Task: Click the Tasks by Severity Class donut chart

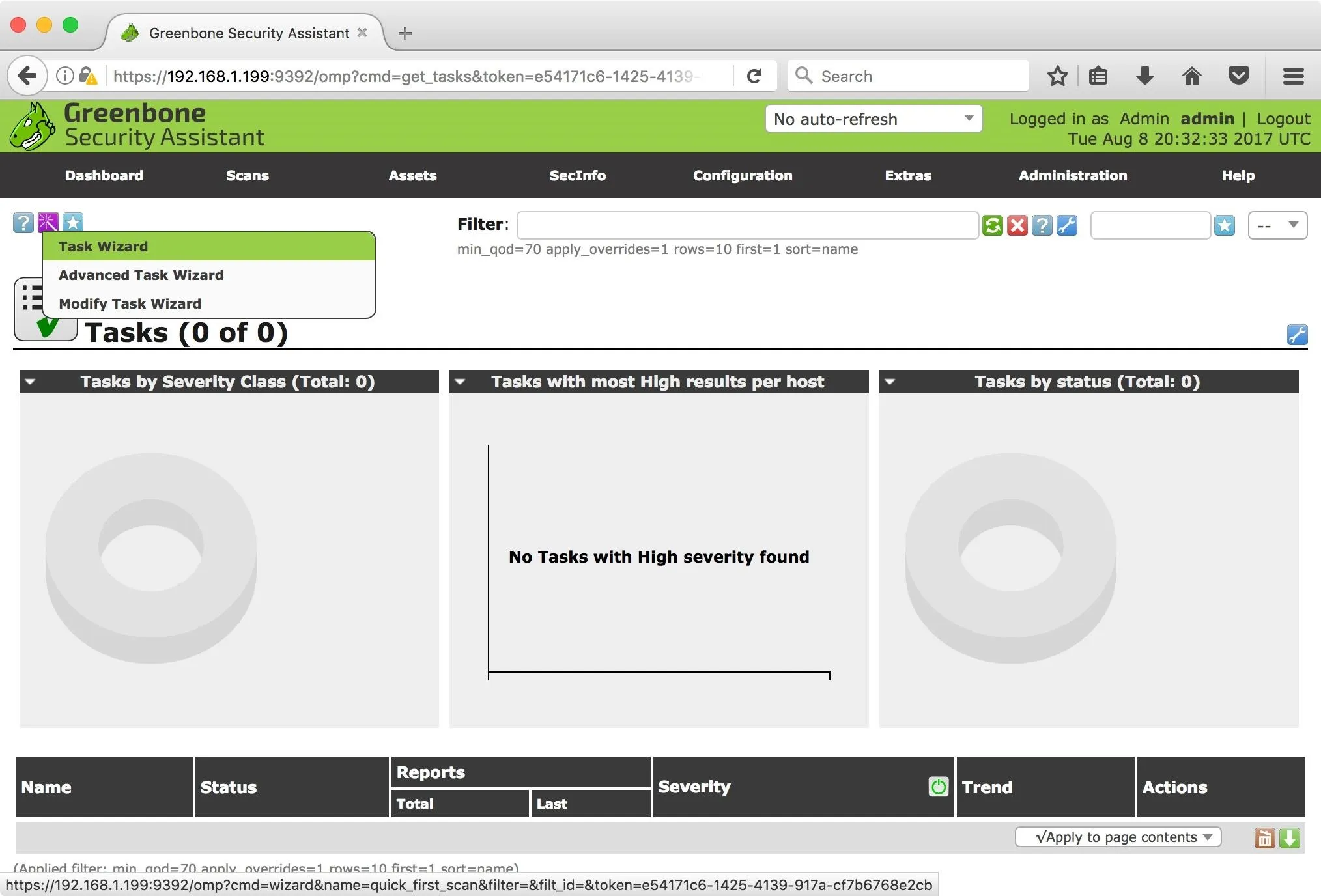Action: coord(151,558)
